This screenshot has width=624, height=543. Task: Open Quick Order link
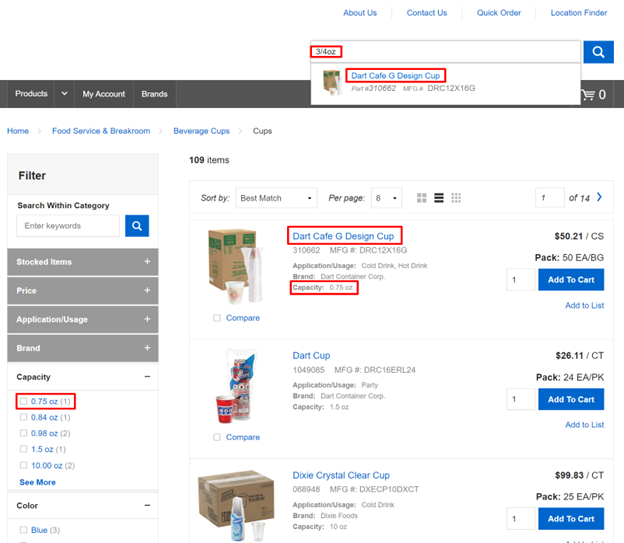[x=499, y=13]
